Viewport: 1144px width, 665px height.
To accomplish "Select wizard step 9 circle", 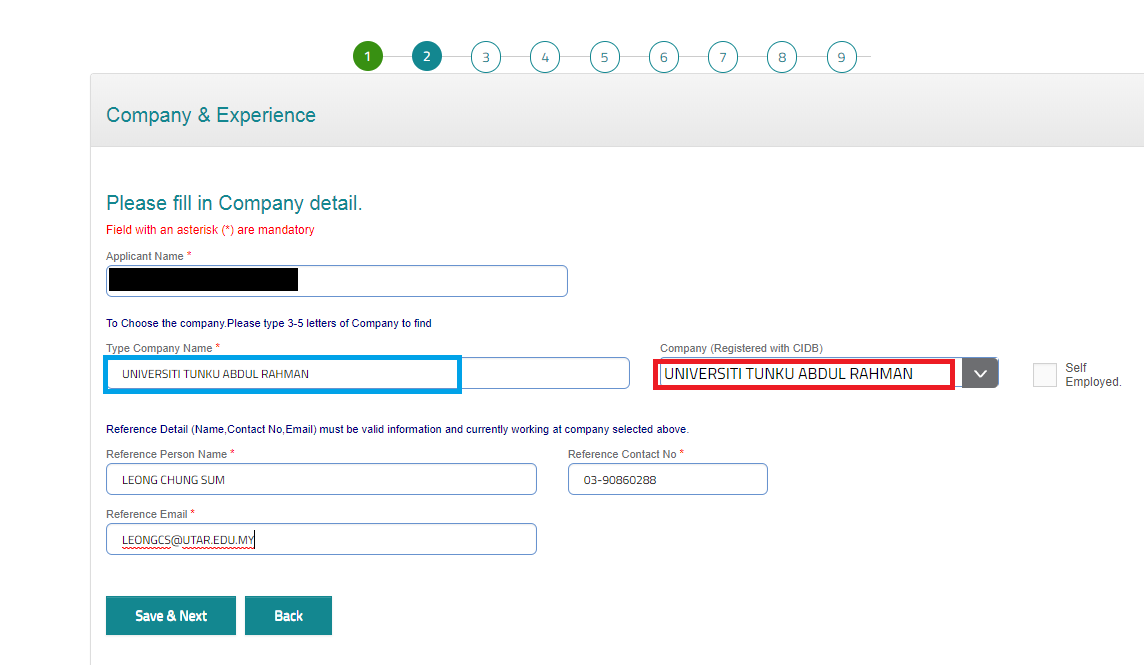I will pyautogui.click(x=842, y=57).
